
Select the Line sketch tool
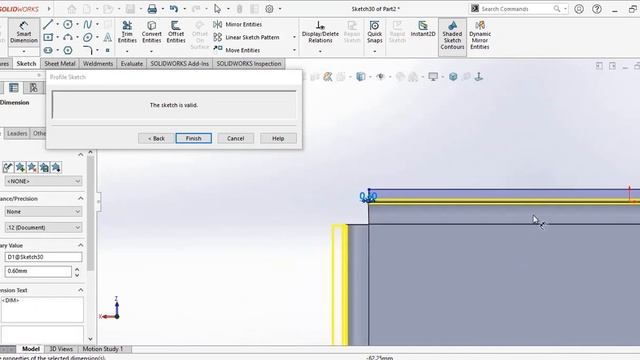[48, 24]
